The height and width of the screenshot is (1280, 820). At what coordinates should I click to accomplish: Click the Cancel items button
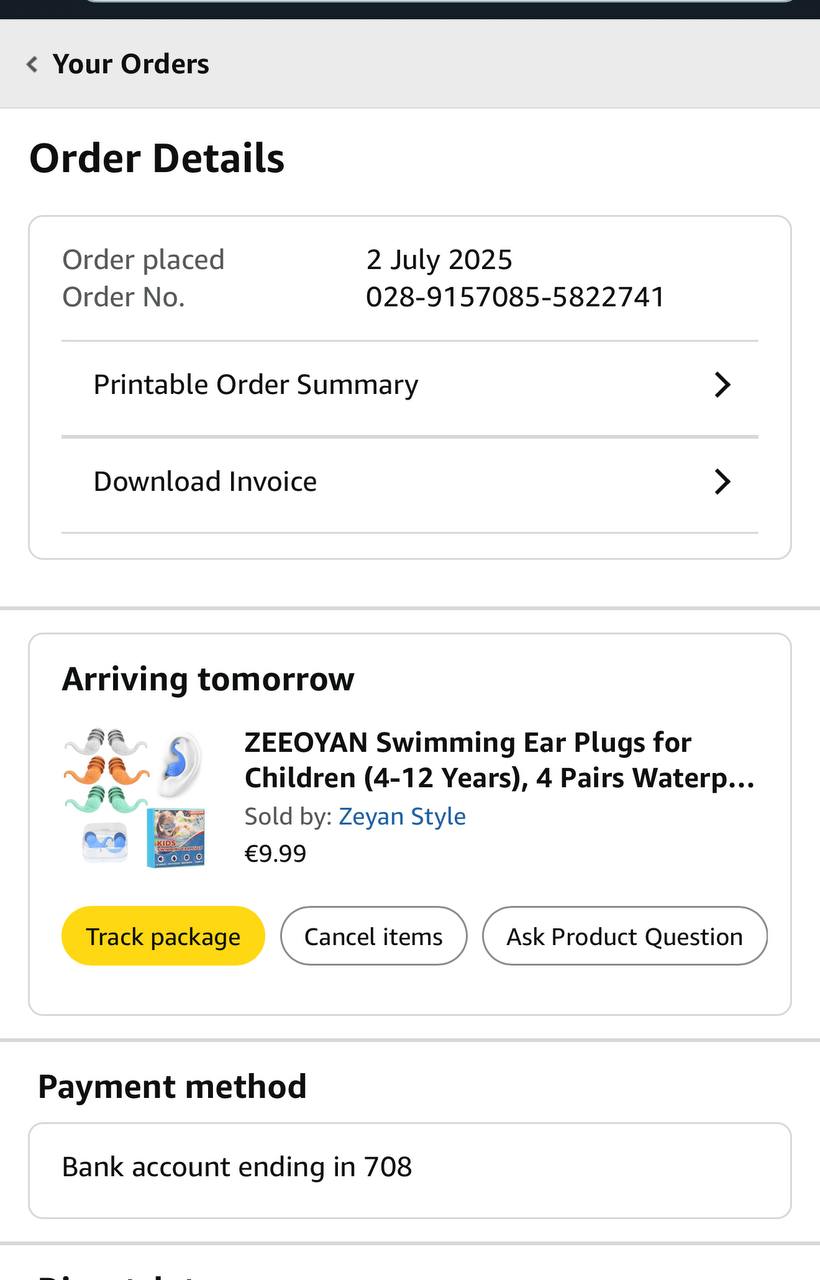point(373,936)
